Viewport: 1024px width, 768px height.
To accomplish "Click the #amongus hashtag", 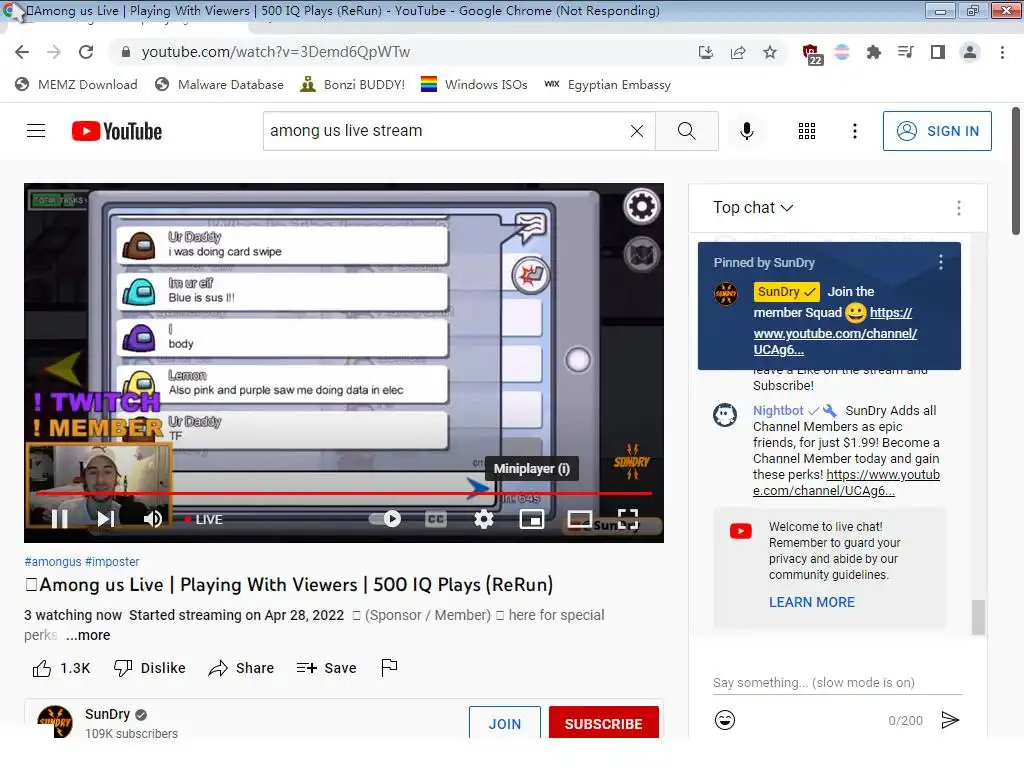I will click(x=53, y=562).
